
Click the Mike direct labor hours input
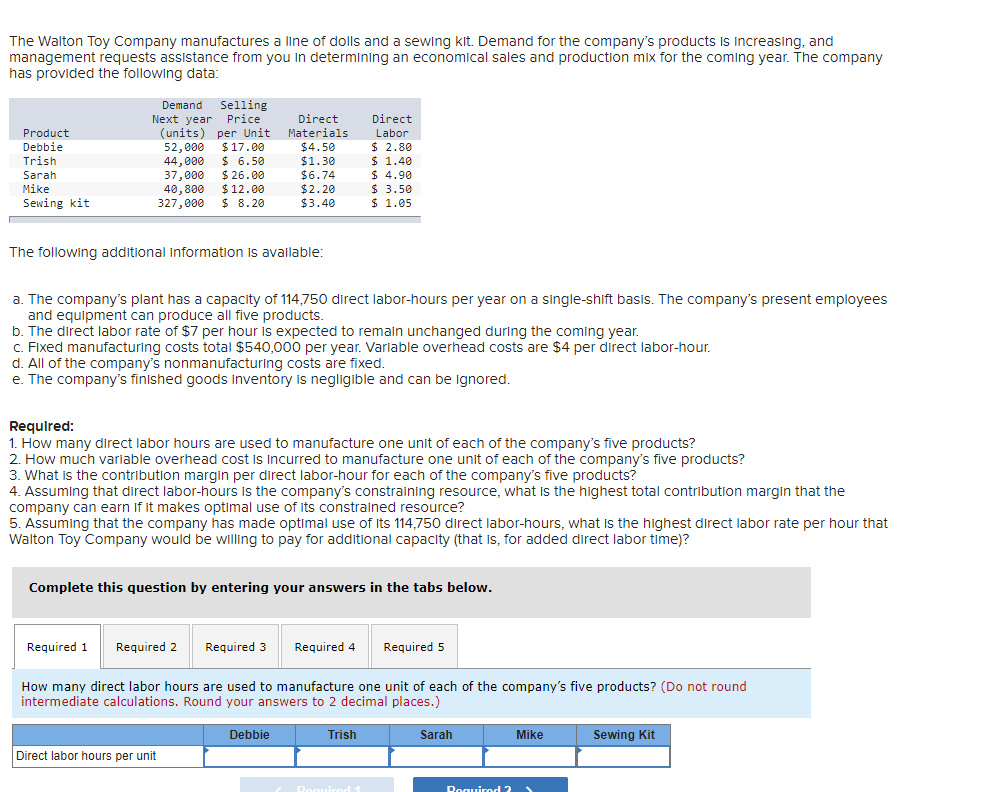530,757
